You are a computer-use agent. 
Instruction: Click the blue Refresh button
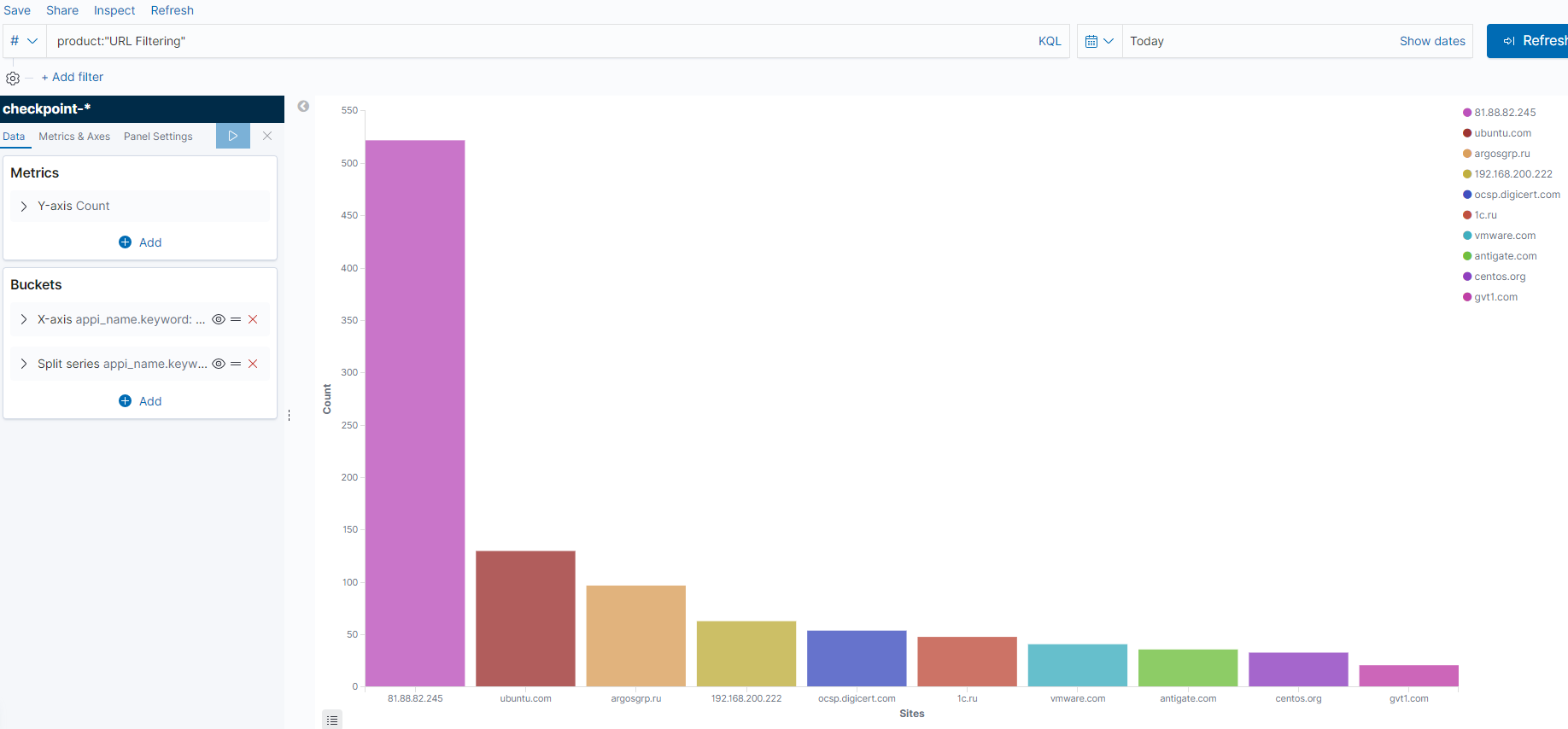1528,41
